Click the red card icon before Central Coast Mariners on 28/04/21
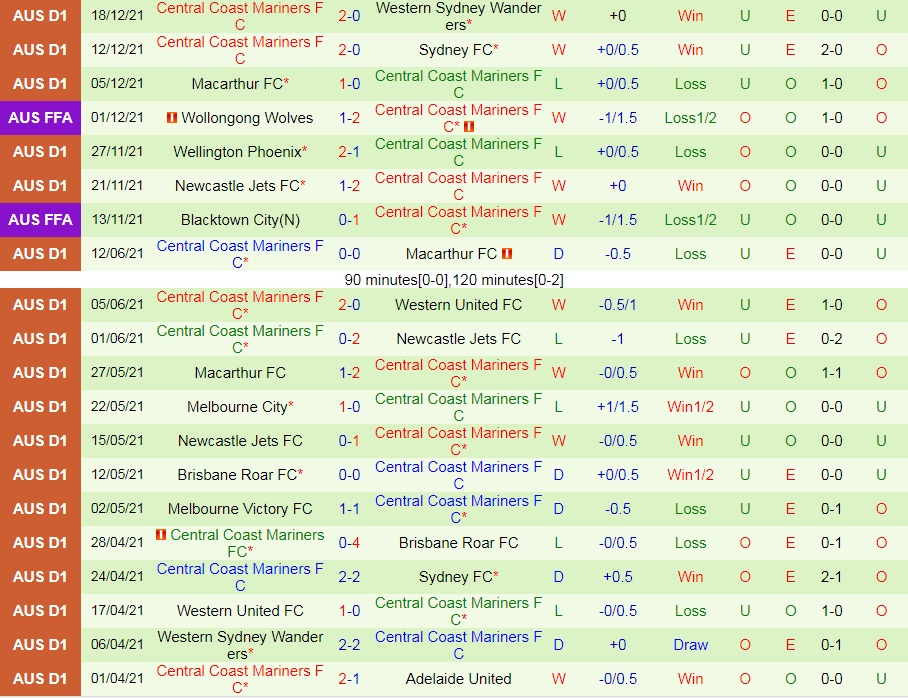 click(x=161, y=534)
